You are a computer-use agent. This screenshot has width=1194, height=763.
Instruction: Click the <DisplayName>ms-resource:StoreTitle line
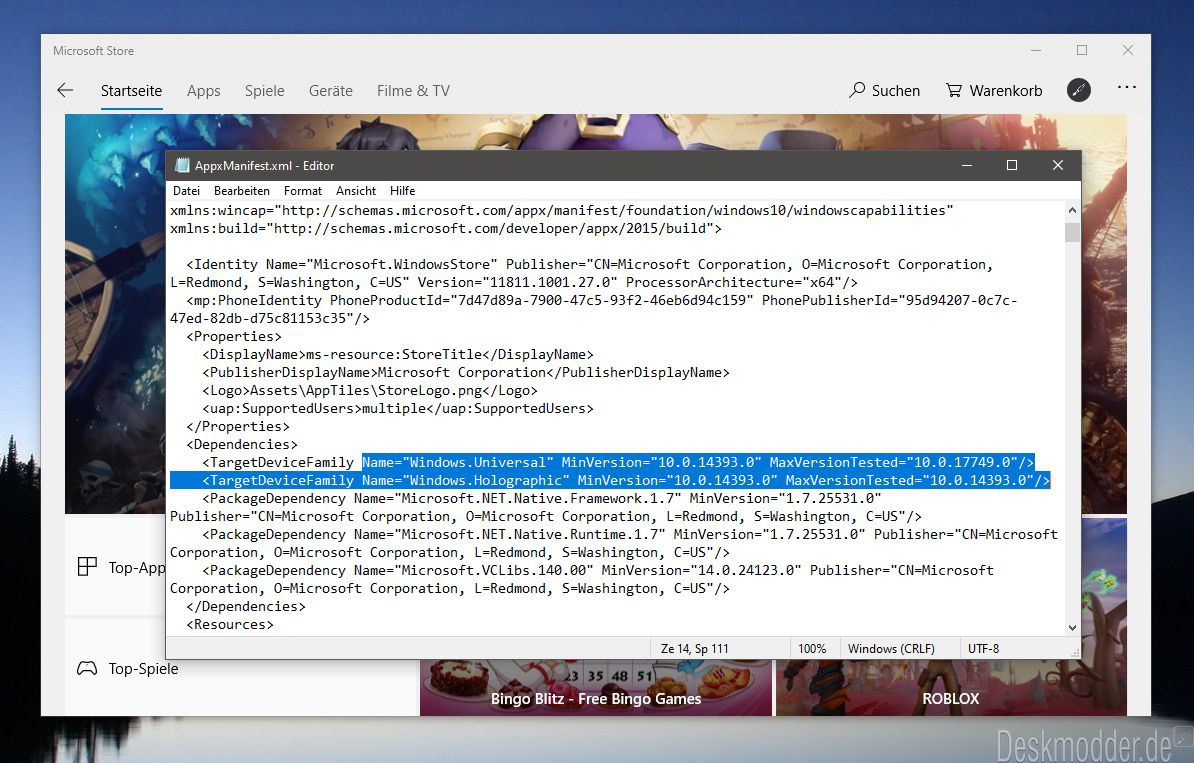(x=397, y=355)
